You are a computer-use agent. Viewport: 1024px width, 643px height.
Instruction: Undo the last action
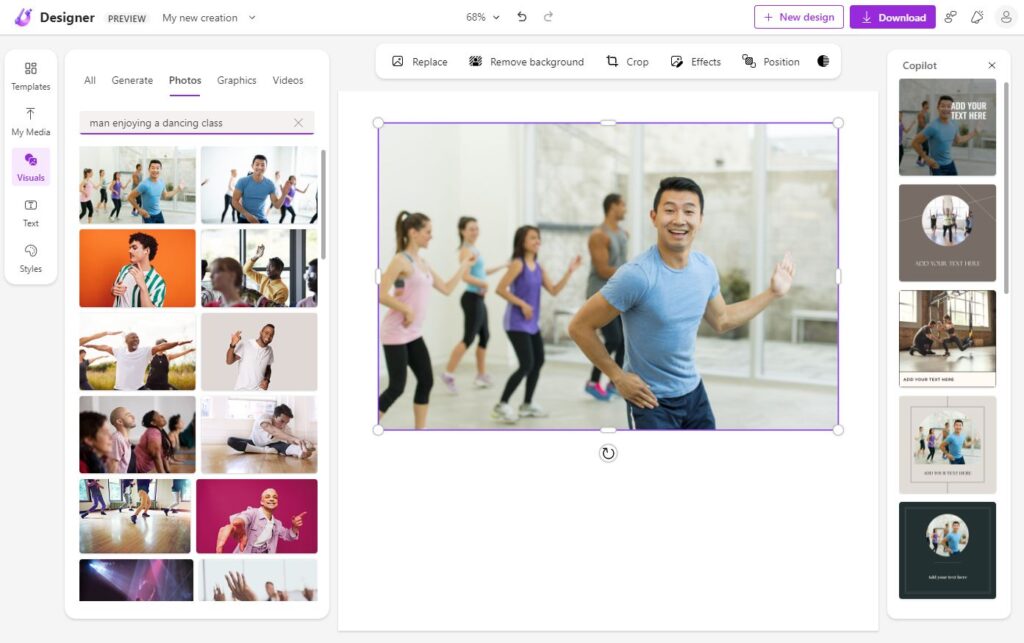(x=521, y=16)
